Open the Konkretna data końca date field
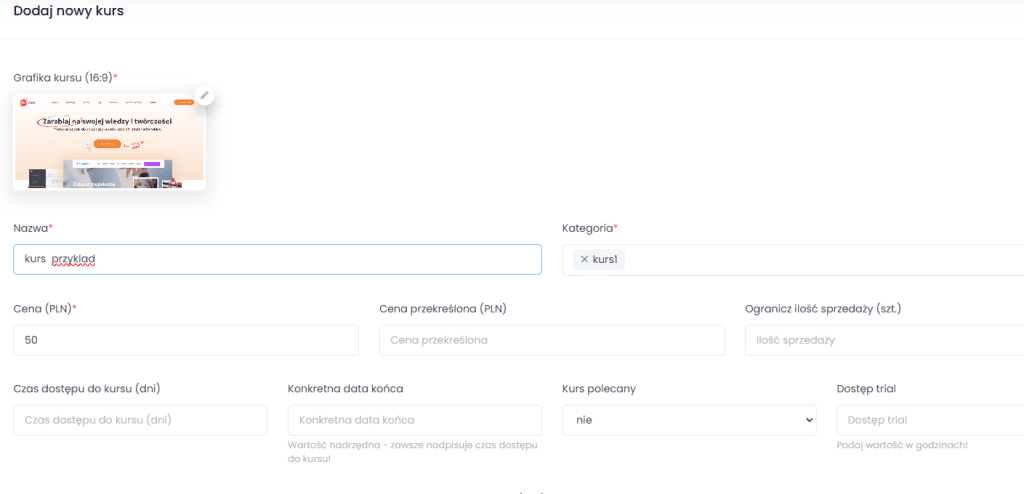 [414, 420]
